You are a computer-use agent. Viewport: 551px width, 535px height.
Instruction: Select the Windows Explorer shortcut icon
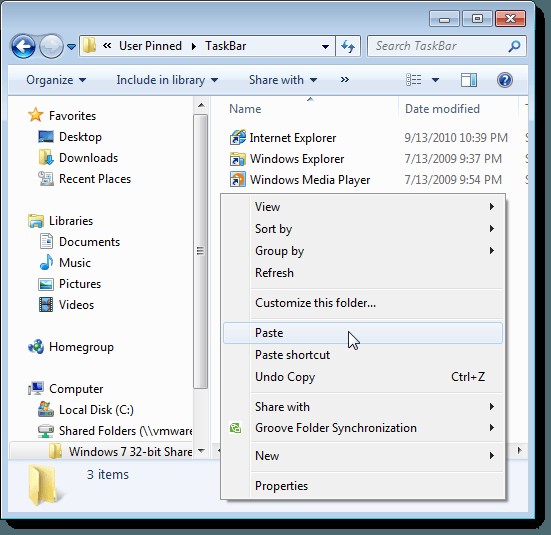[238, 159]
